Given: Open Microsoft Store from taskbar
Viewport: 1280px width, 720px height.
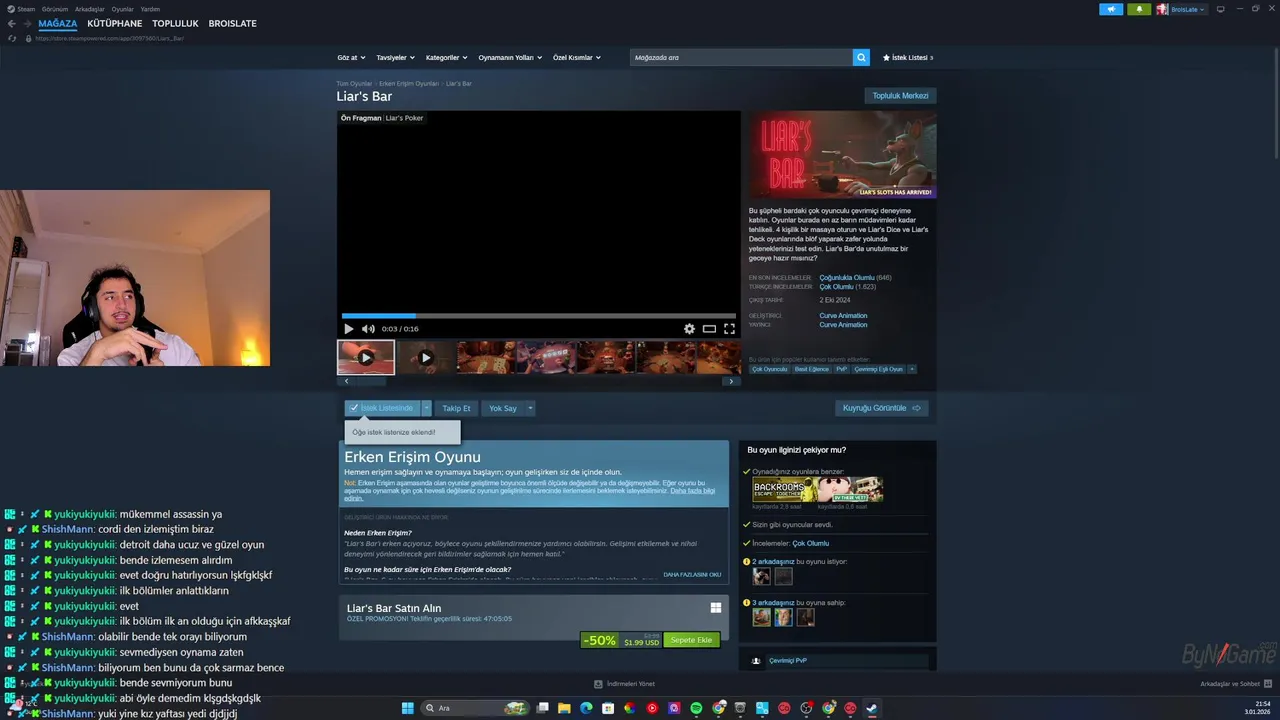Looking at the screenshot, I should click(x=608, y=708).
